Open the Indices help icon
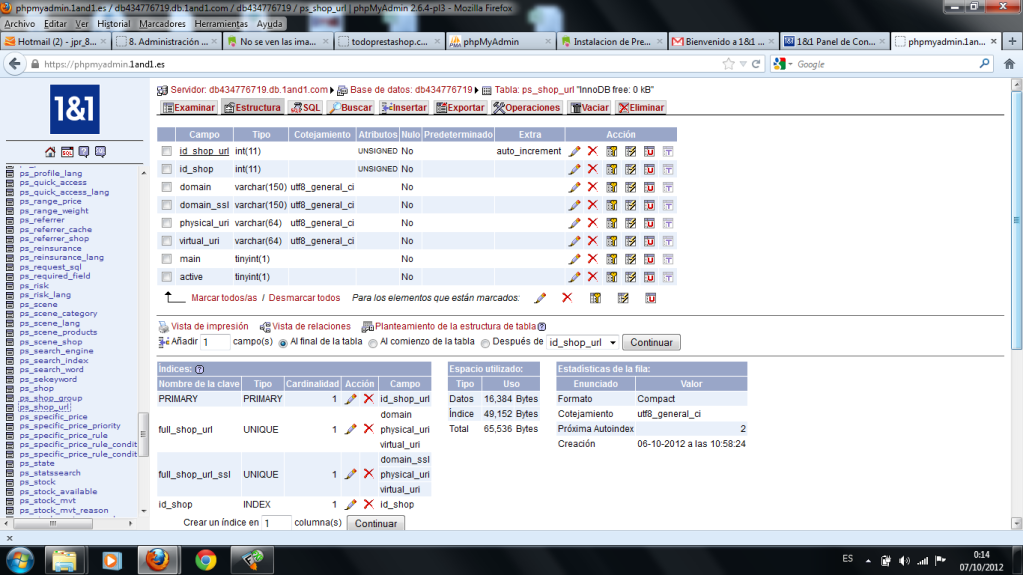1023x575 pixels. (x=200, y=369)
